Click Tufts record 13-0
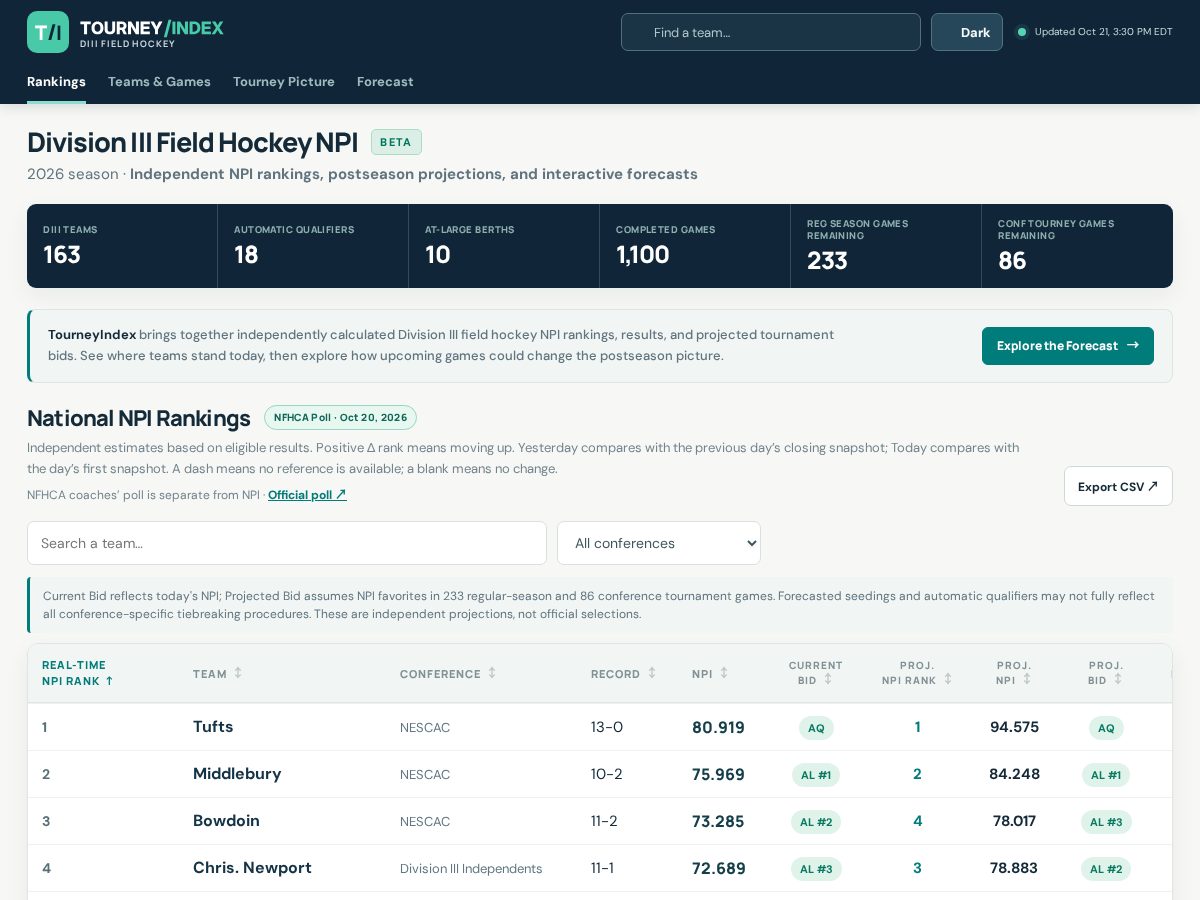The width and height of the screenshot is (1200, 900). [x=607, y=727]
